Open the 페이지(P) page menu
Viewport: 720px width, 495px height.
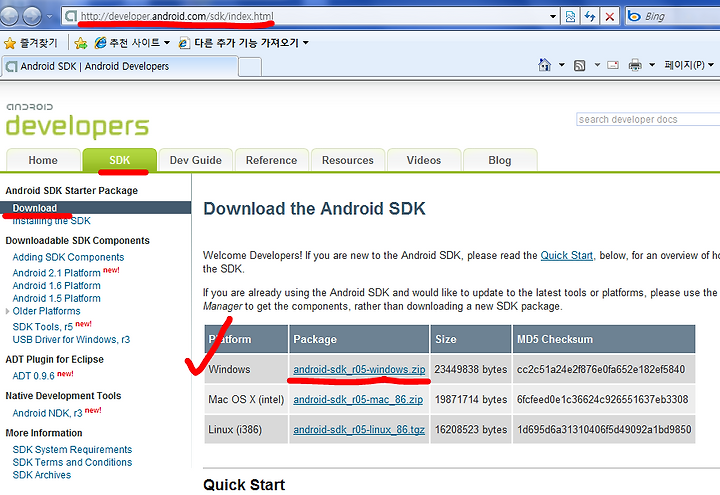click(x=689, y=65)
